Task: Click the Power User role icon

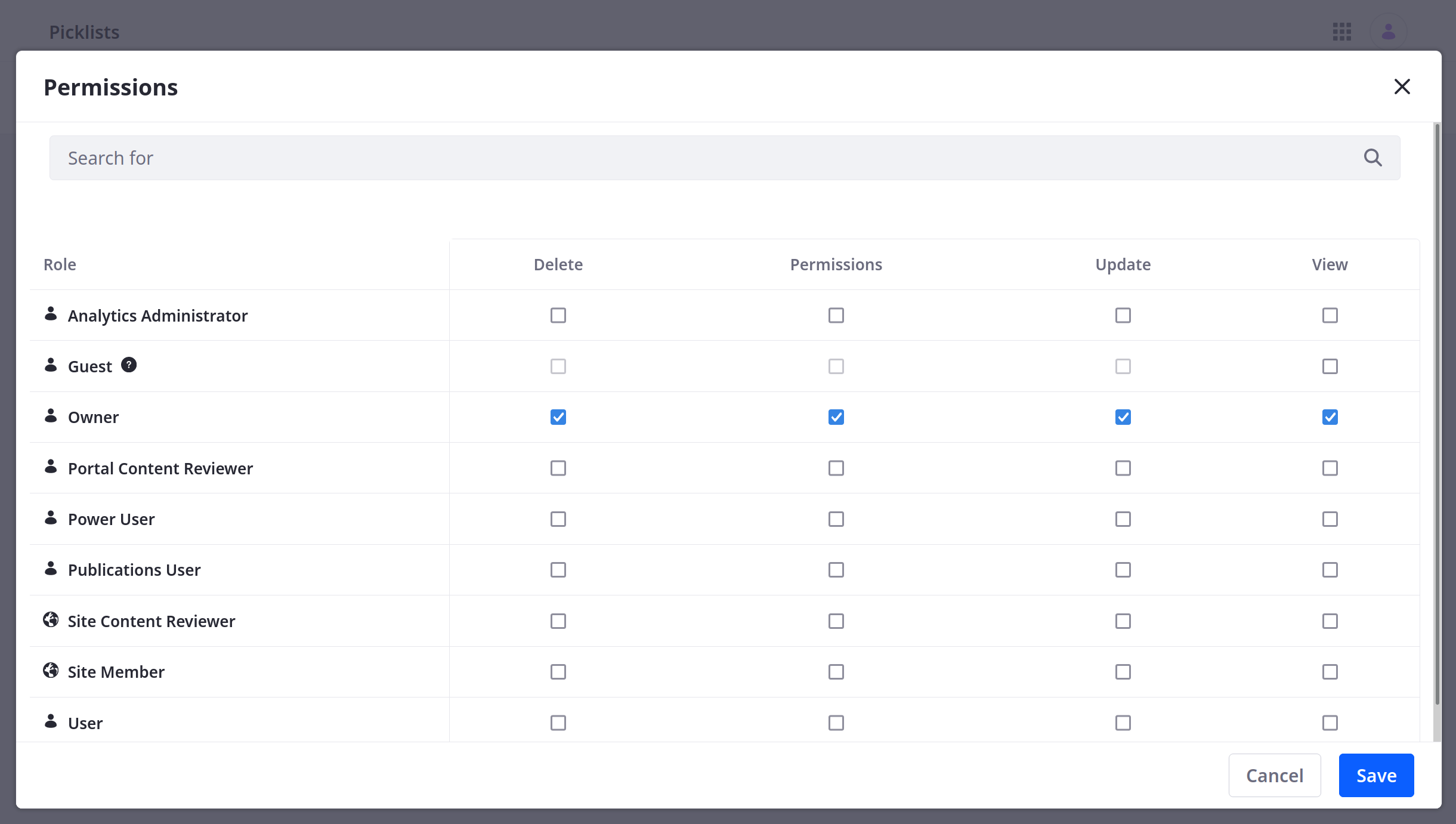Action: [x=51, y=518]
